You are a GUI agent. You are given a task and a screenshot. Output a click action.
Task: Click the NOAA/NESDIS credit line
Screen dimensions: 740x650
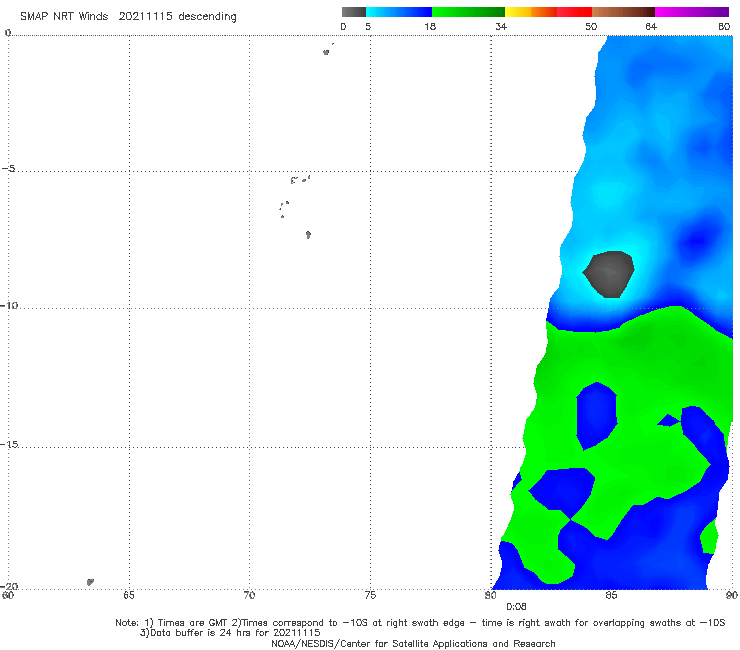[x=413, y=644]
